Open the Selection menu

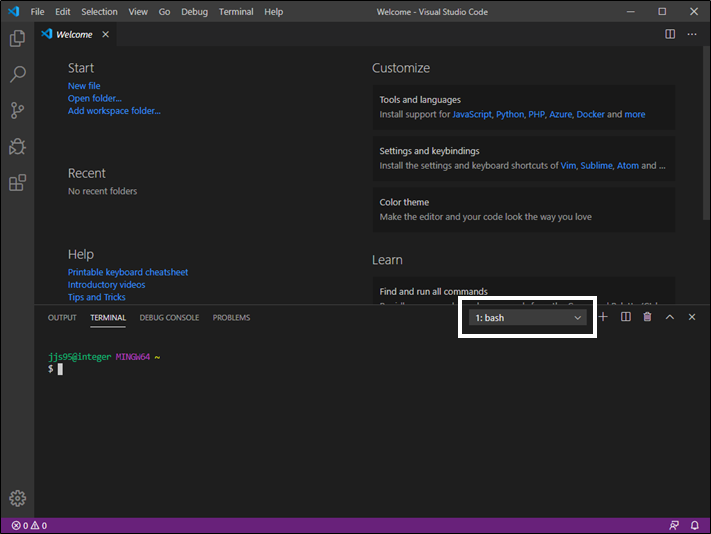coord(99,12)
